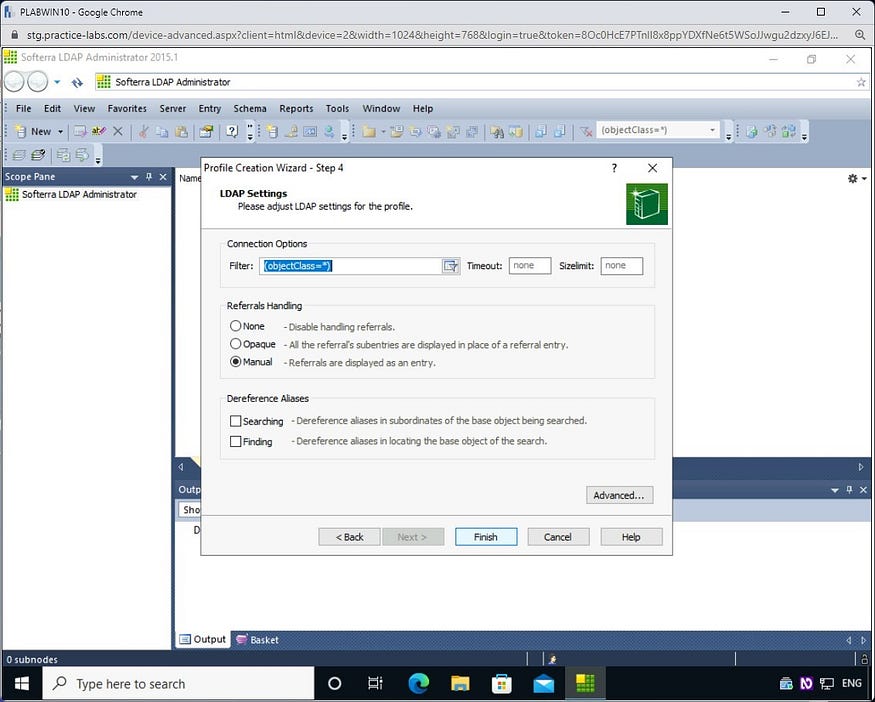Image resolution: width=875 pixels, height=702 pixels.
Task: Click the Properties toolbar icon
Action: [x=206, y=131]
